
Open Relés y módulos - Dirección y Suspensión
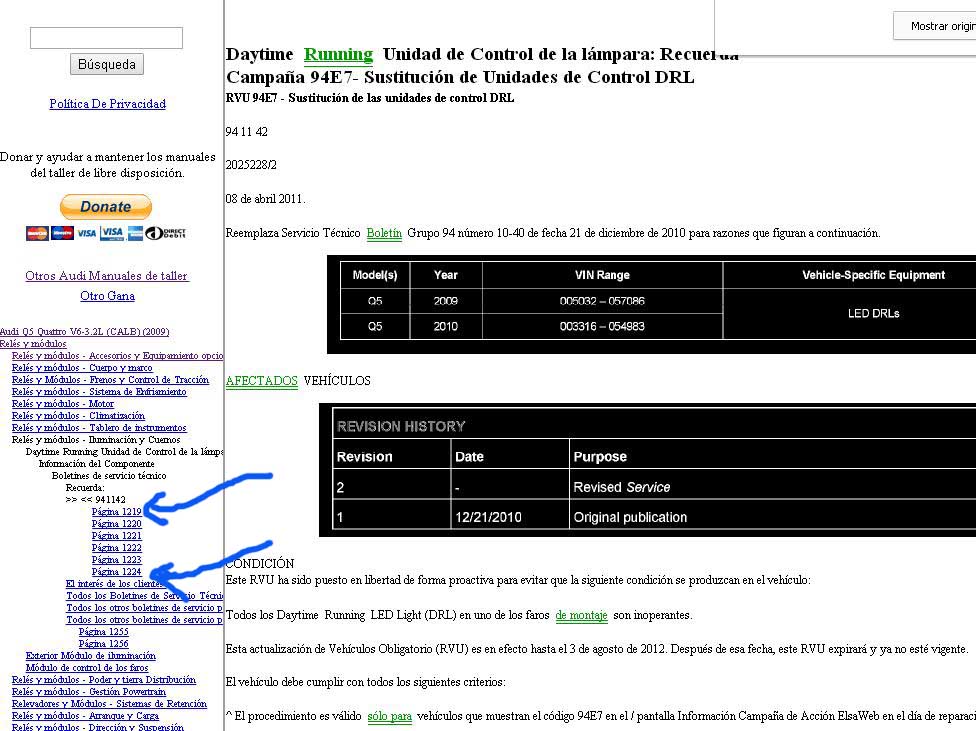[x=98, y=727]
